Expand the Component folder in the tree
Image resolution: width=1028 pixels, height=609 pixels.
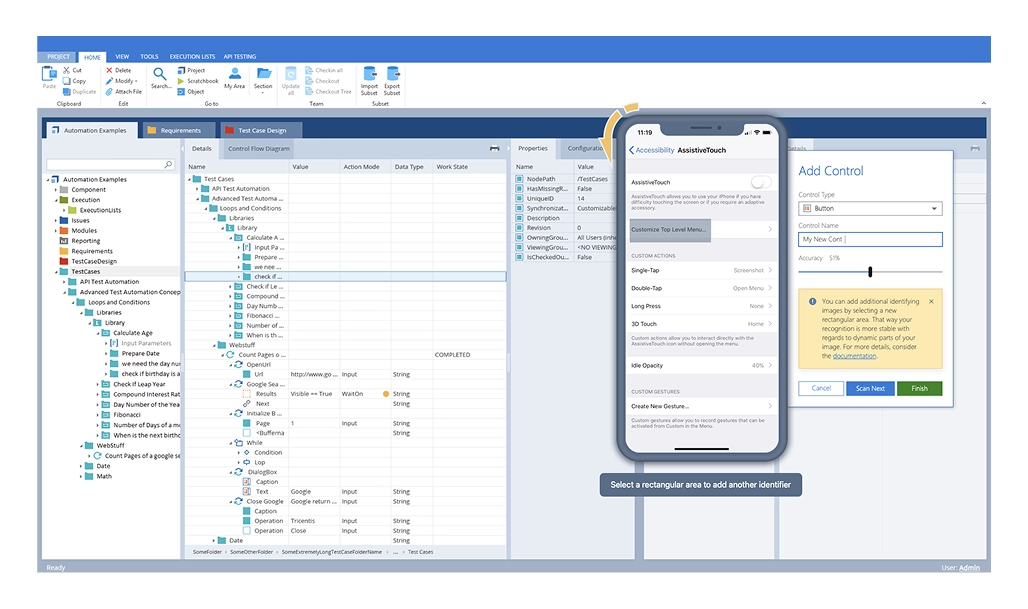(x=56, y=190)
